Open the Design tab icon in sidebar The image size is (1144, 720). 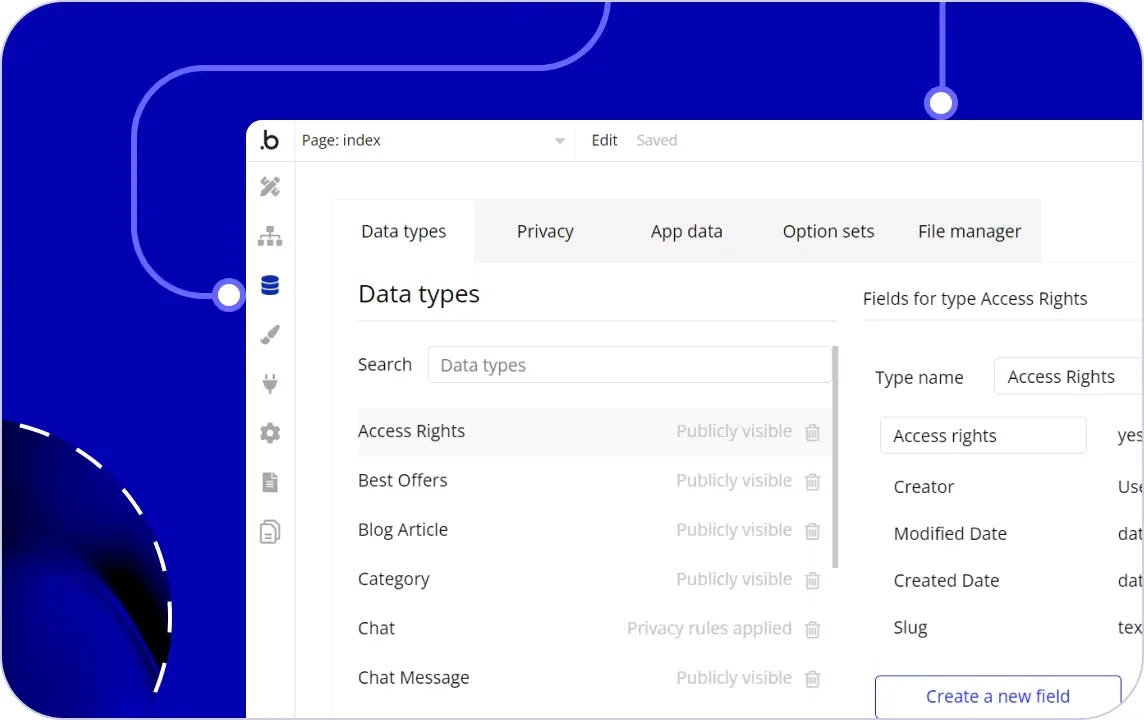pos(270,187)
